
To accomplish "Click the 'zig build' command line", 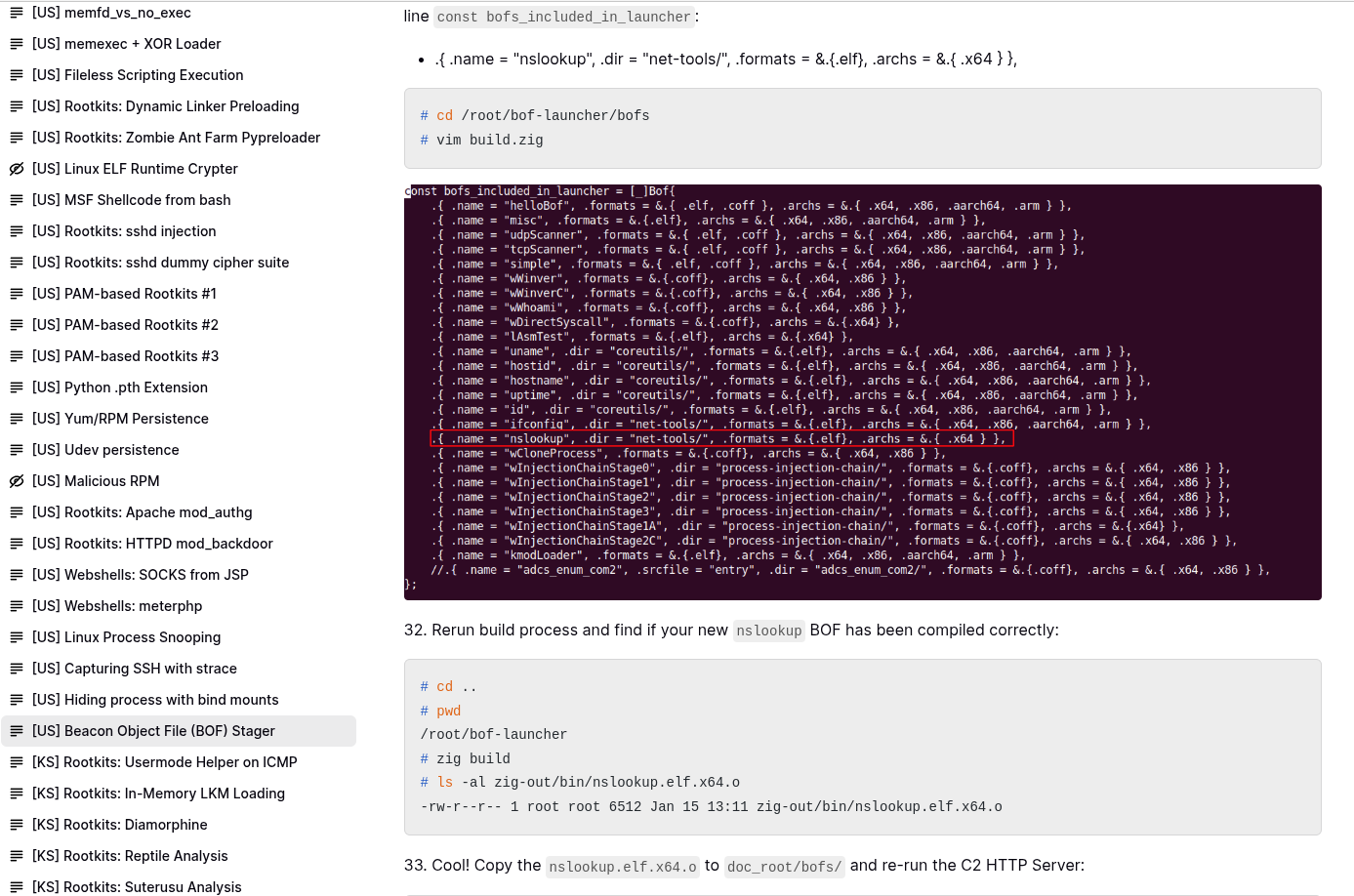I will (x=472, y=758).
